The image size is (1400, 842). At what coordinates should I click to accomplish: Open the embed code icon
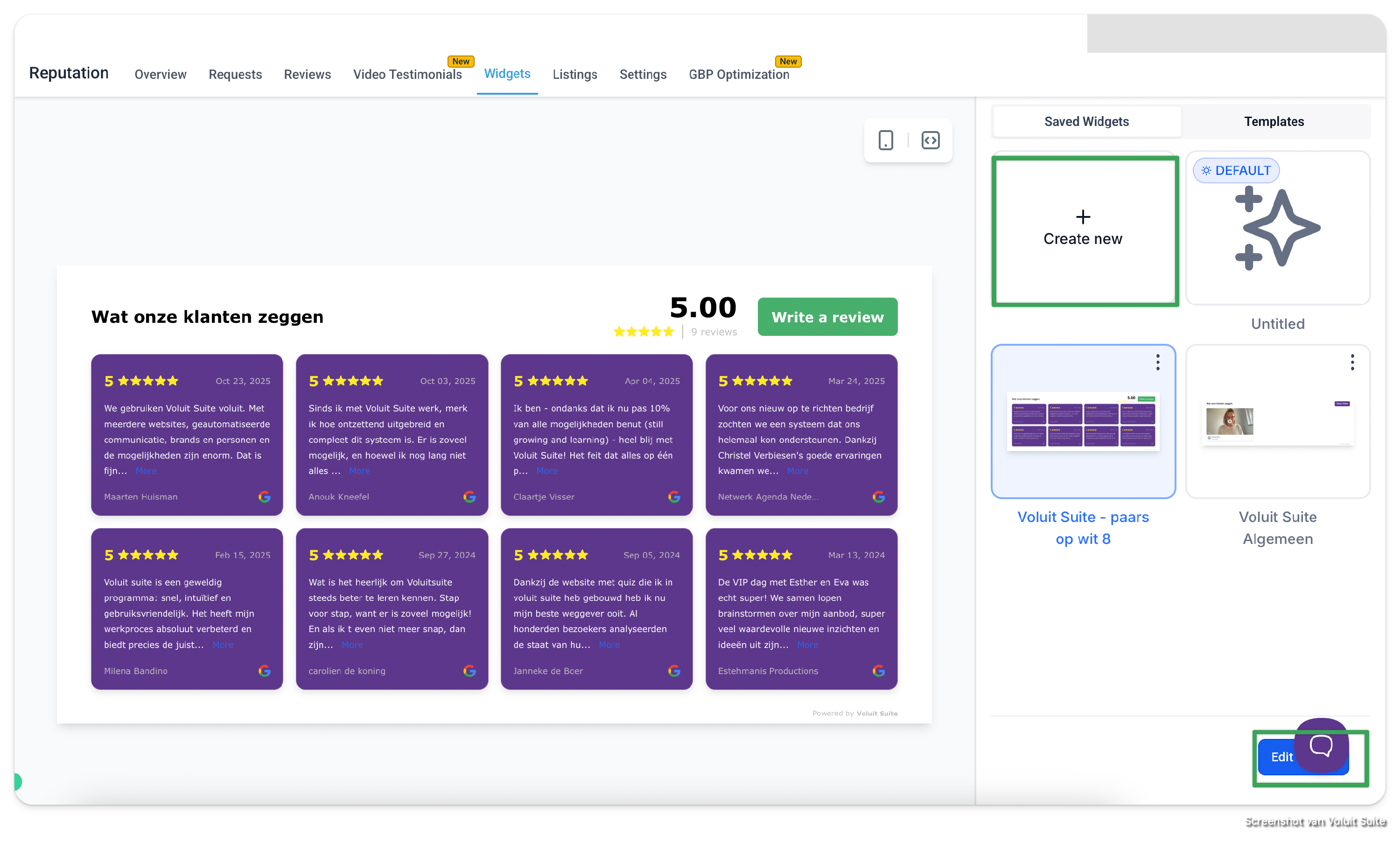[930, 140]
